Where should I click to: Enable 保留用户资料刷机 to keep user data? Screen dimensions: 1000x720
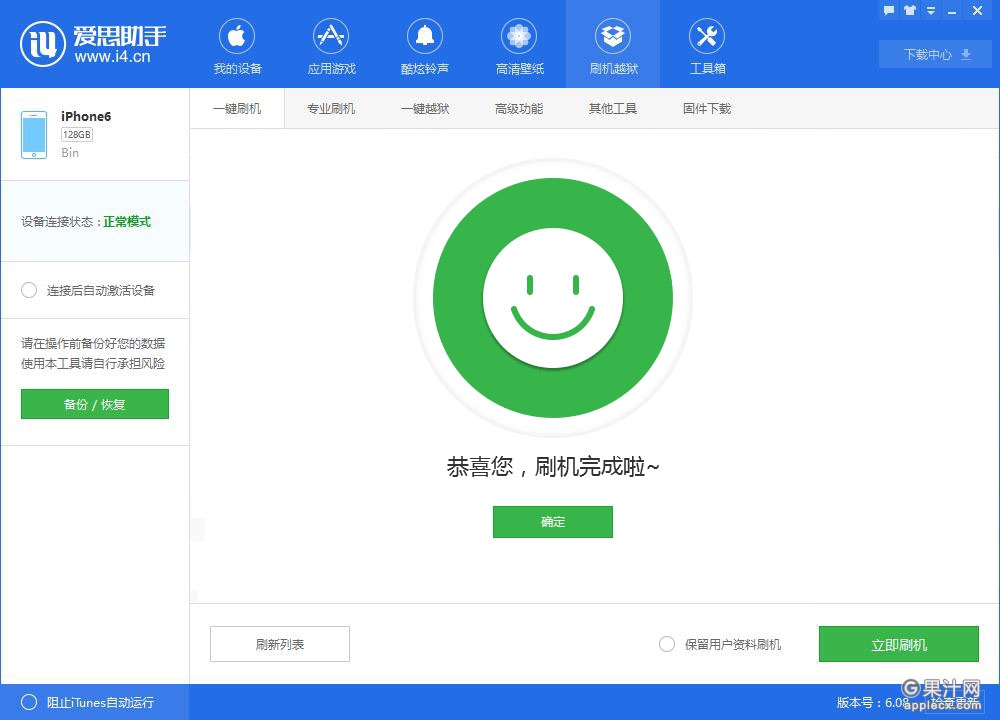[667, 644]
